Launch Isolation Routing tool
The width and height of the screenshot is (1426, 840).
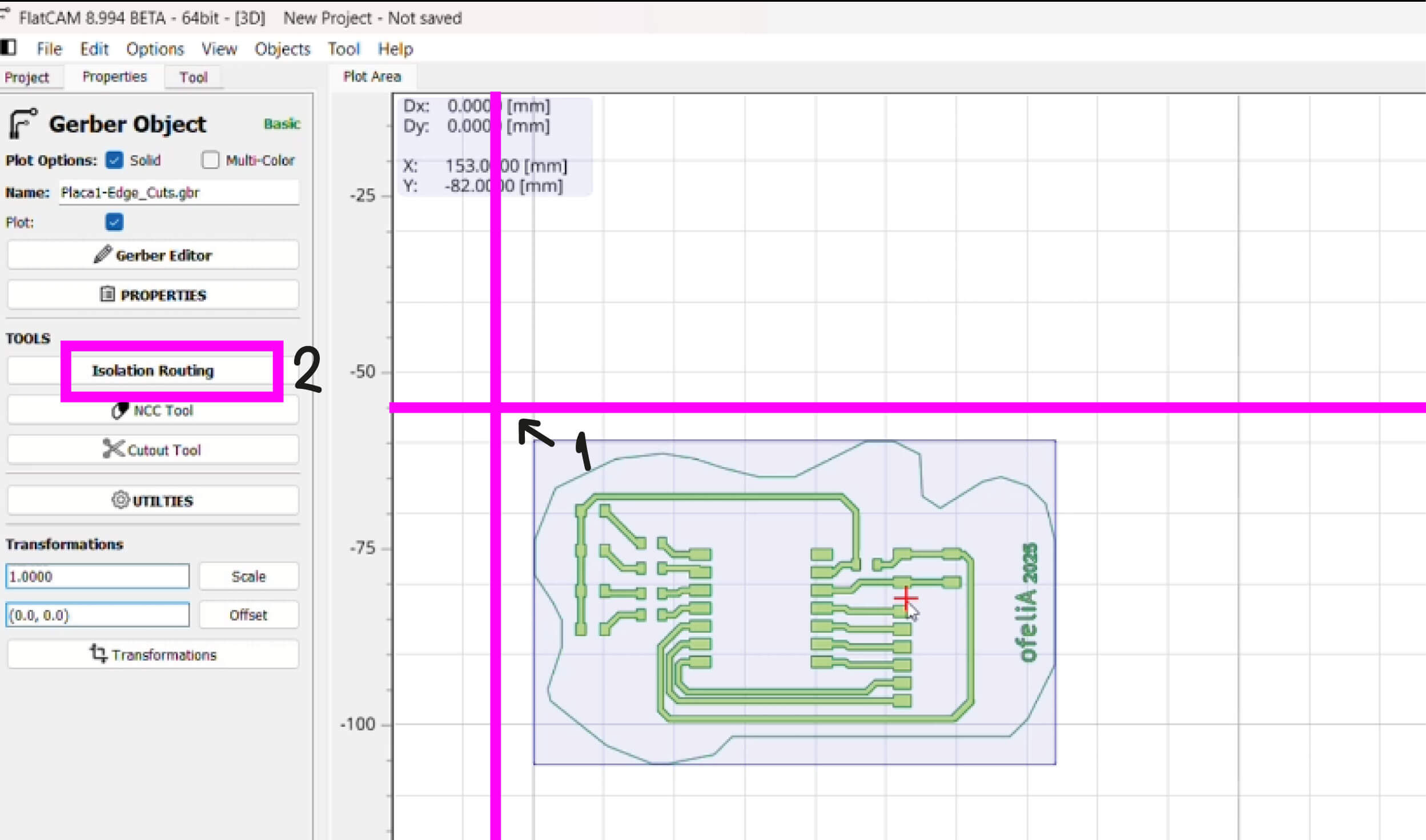(x=153, y=371)
